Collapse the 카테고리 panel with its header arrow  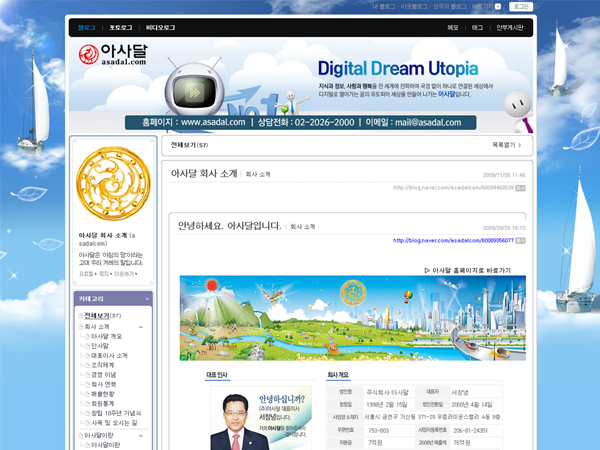pyautogui.click(x=147, y=299)
